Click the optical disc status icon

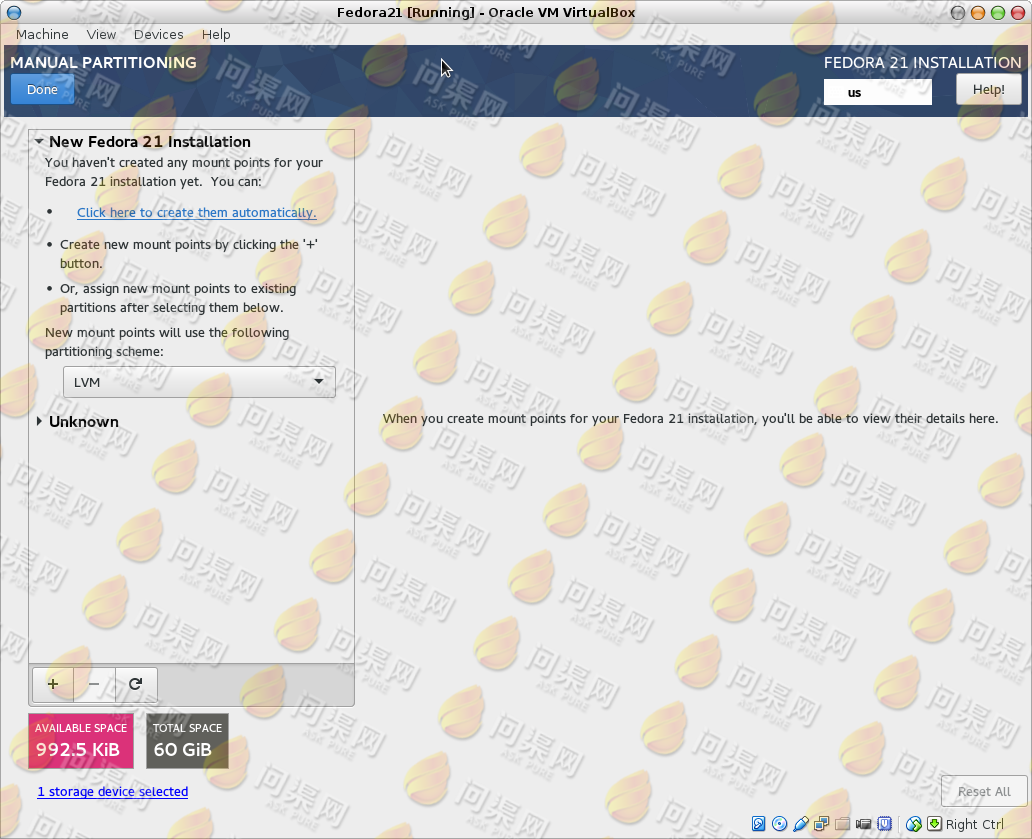(779, 824)
